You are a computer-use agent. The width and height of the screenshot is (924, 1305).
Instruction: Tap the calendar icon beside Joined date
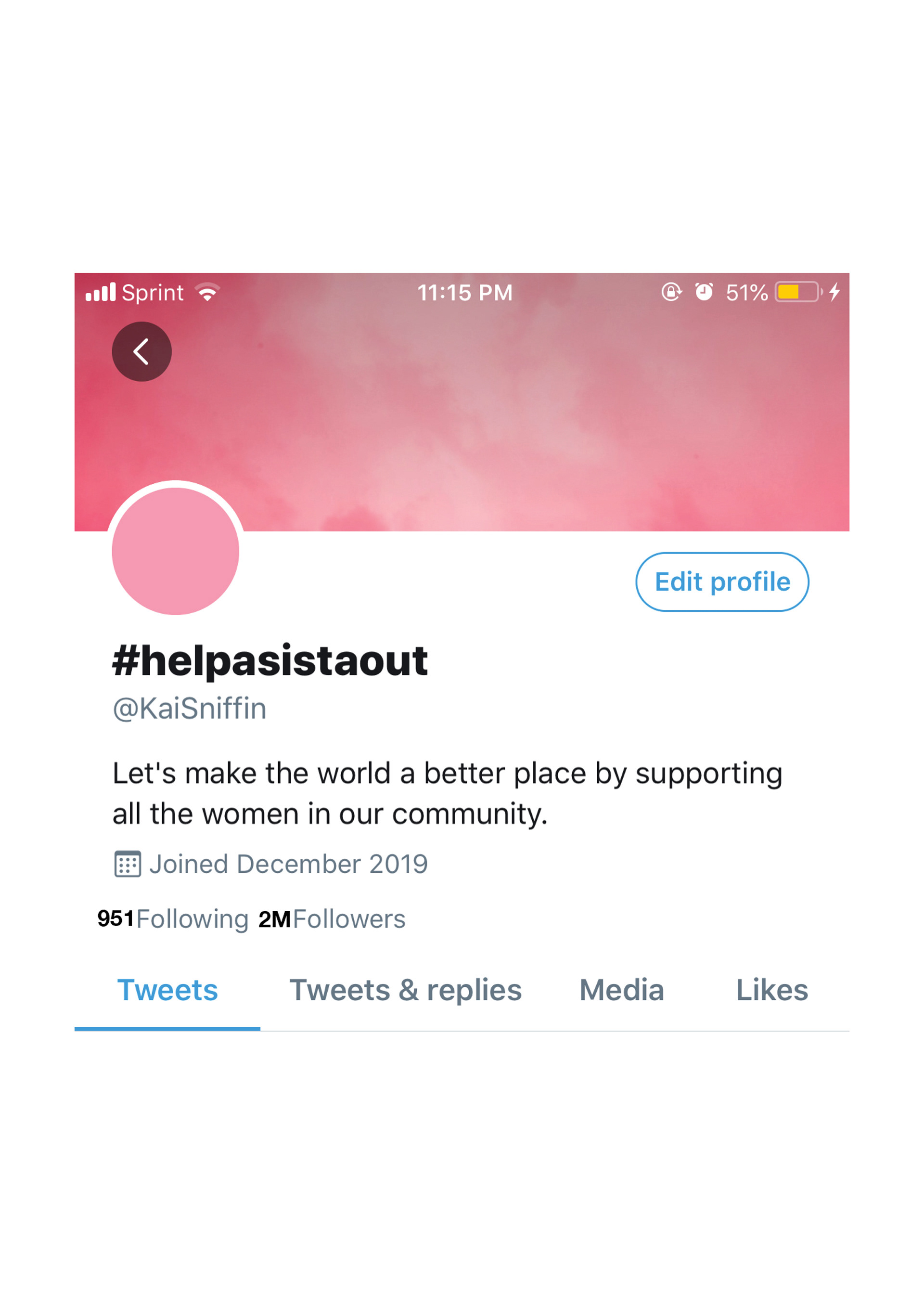tap(128, 864)
